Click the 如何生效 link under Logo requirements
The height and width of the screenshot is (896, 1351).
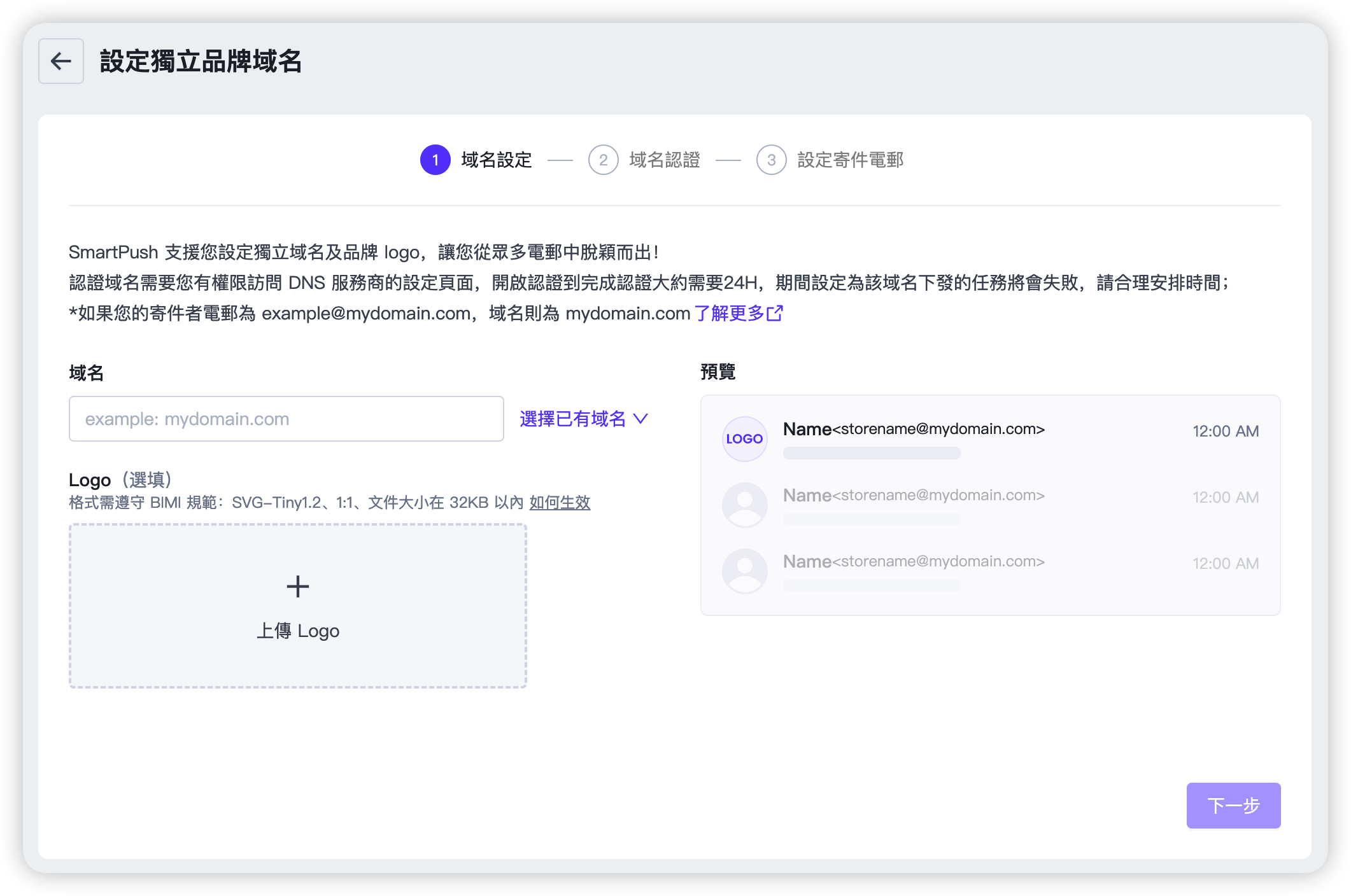tap(558, 502)
